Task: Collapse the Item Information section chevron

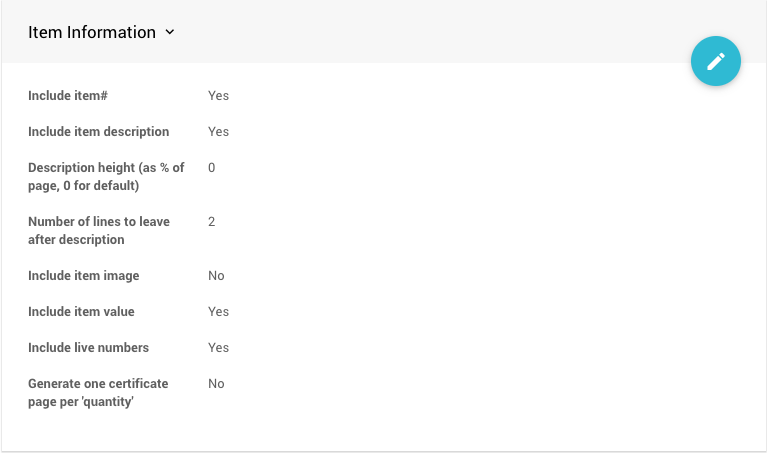Action: tap(170, 32)
